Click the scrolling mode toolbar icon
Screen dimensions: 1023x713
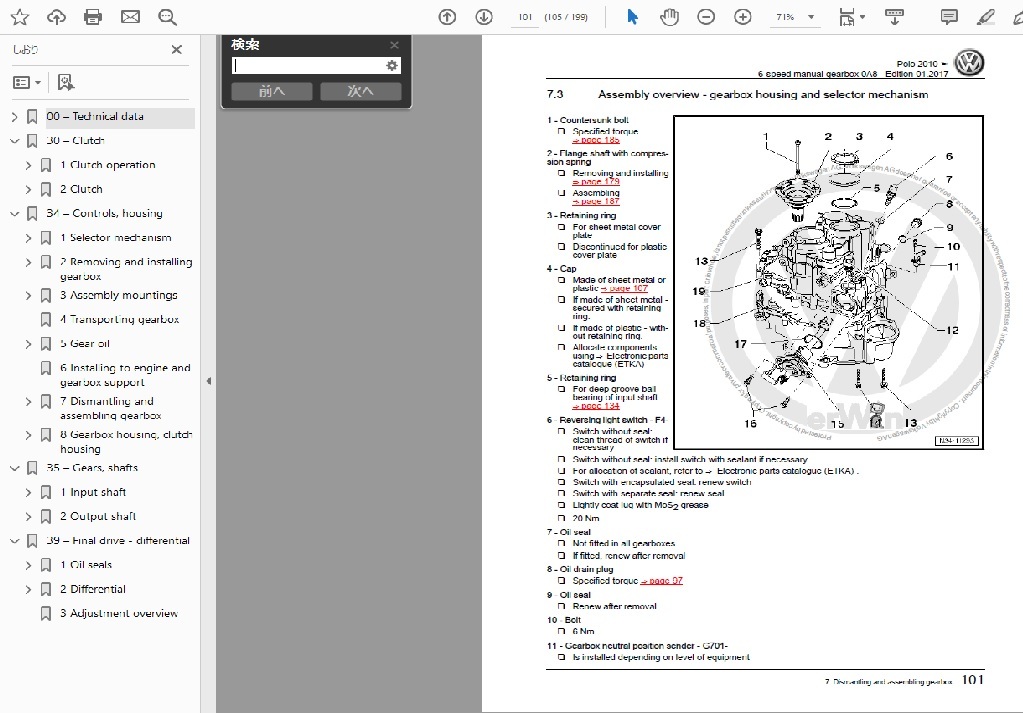coord(894,17)
